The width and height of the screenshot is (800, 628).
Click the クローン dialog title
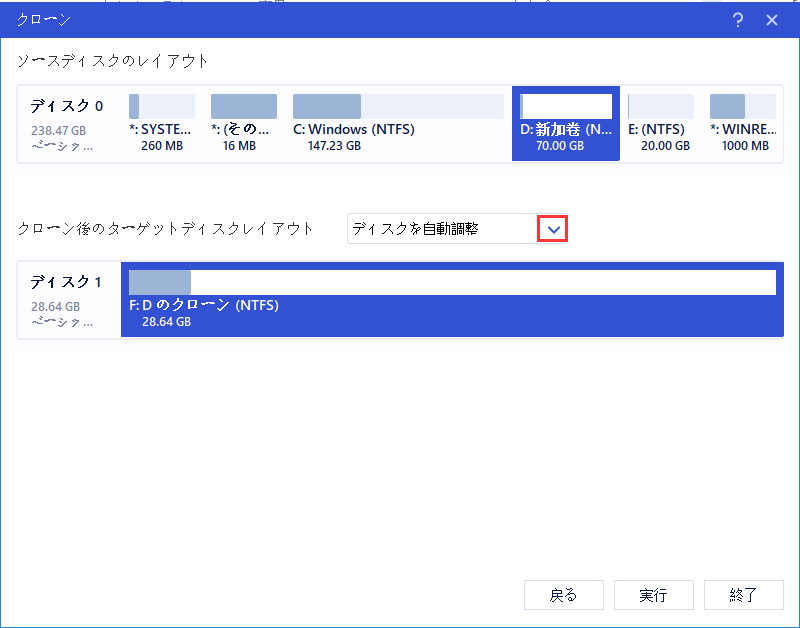(42, 19)
